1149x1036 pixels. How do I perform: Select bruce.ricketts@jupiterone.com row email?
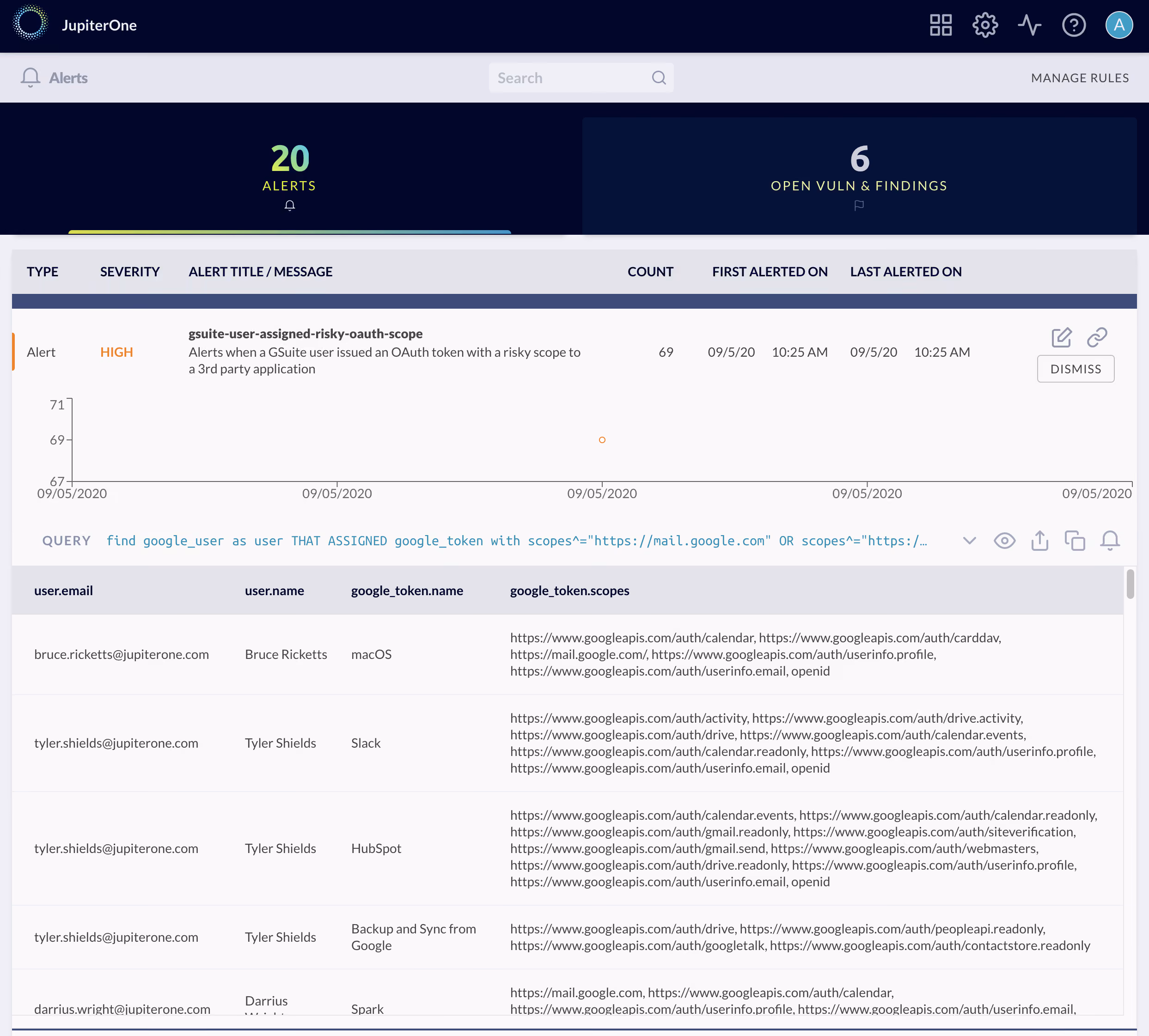click(121, 654)
